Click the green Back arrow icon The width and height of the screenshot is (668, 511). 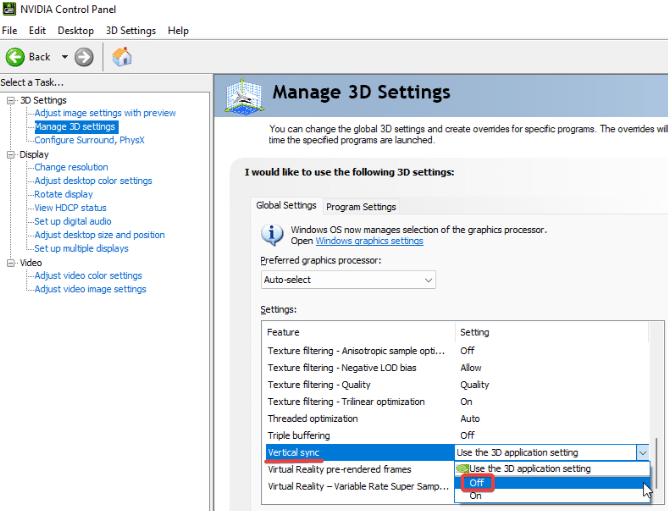(x=16, y=57)
